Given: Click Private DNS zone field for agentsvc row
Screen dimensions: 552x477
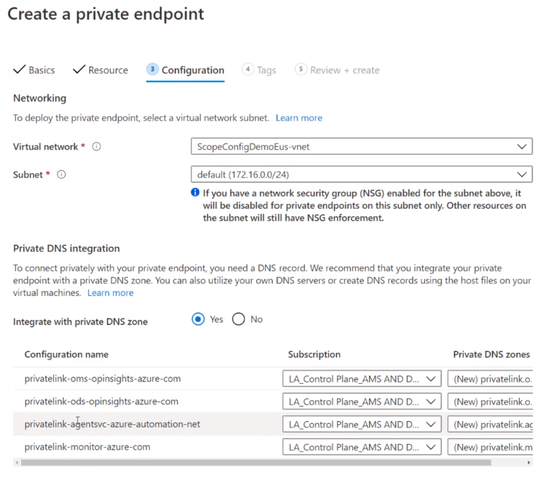Looking at the screenshot, I should click(490, 425).
